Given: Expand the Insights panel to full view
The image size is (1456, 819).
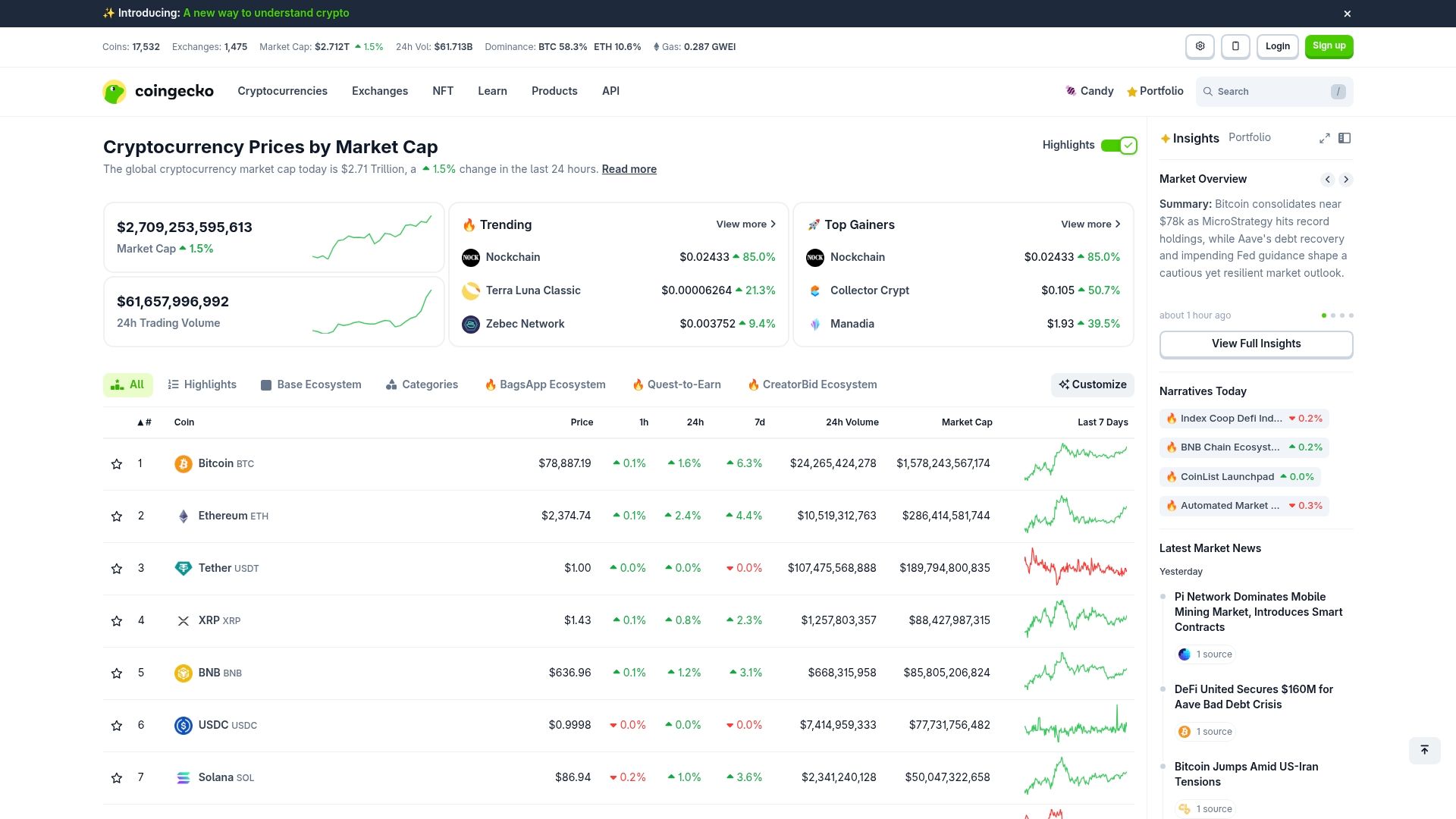Looking at the screenshot, I should point(1324,138).
